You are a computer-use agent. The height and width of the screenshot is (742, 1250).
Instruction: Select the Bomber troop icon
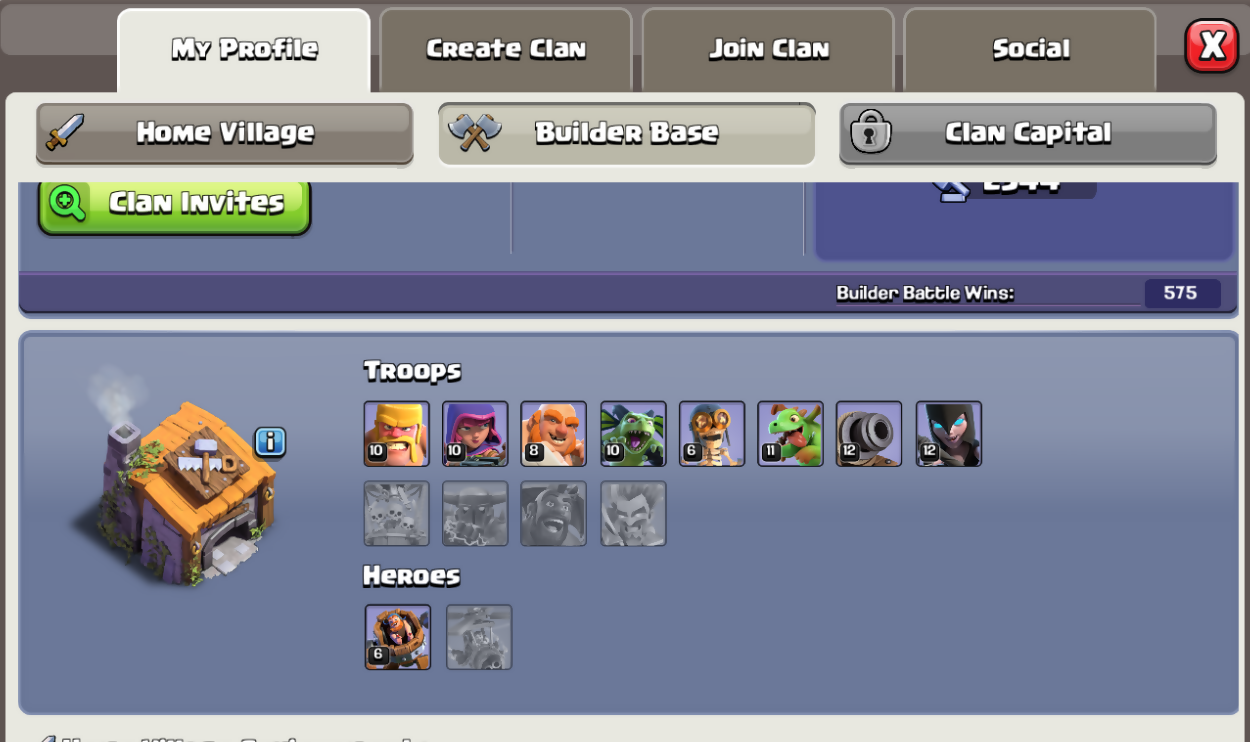click(712, 434)
